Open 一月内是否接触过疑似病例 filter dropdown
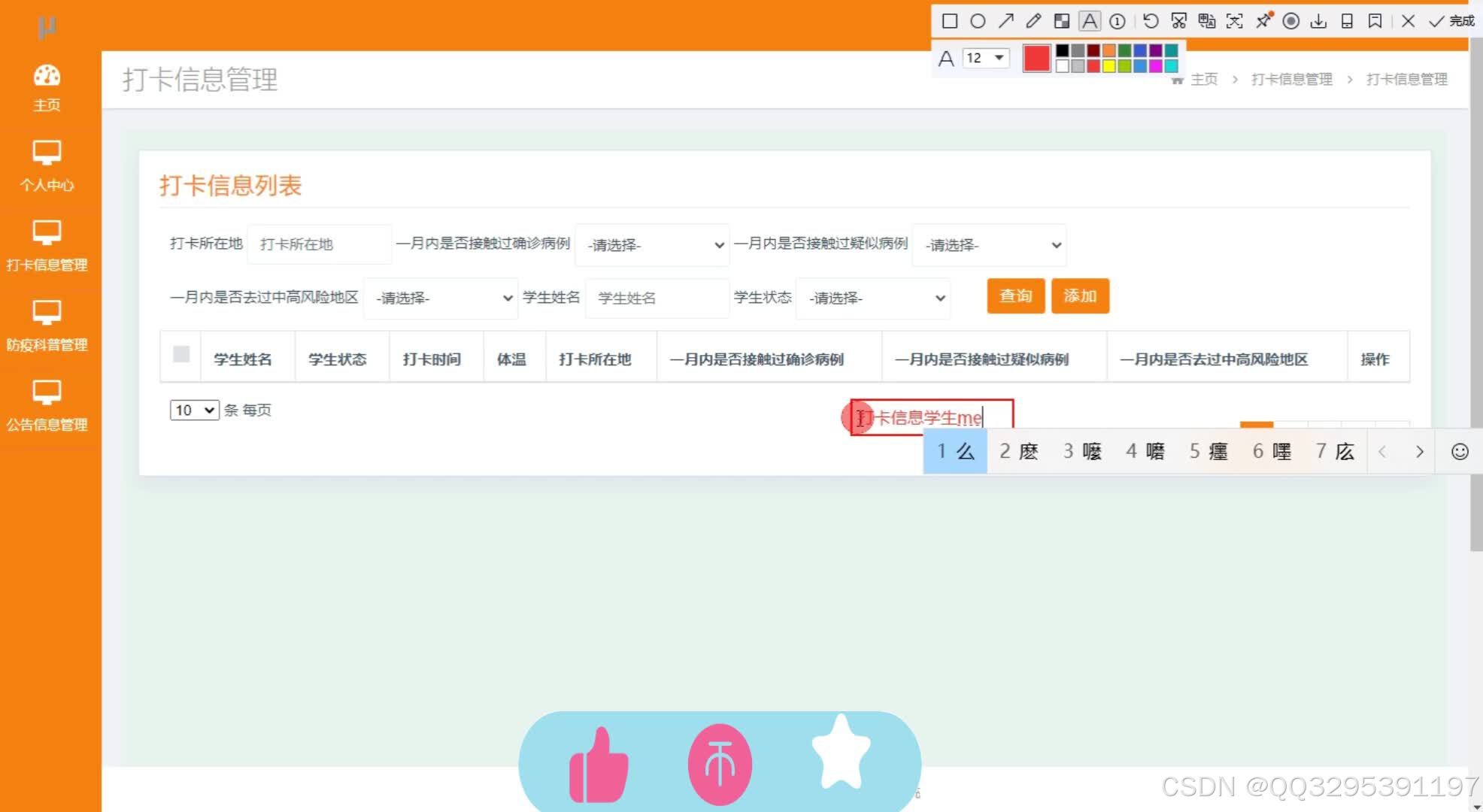 point(990,245)
